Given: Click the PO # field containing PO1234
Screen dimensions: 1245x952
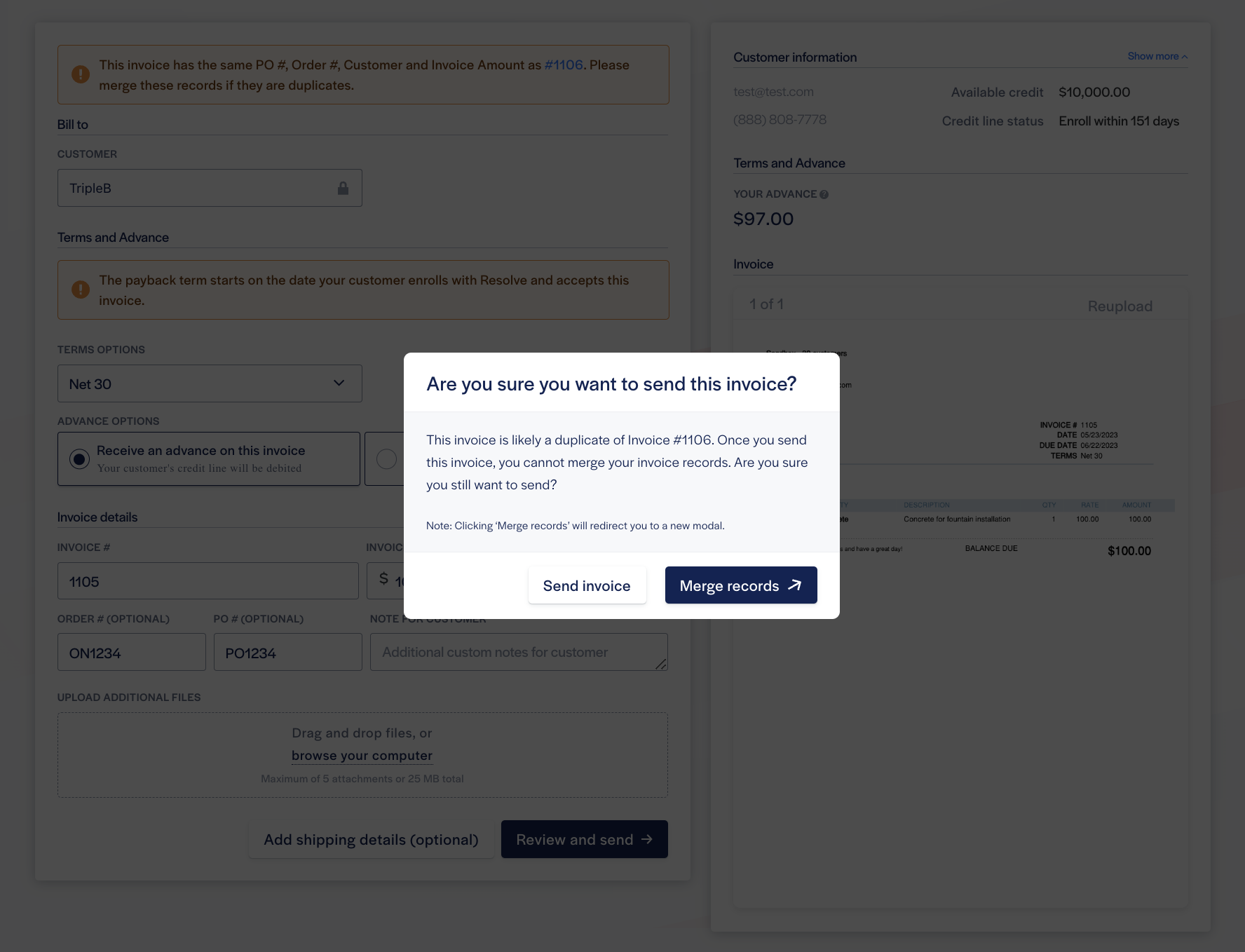Looking at the screenshot, I should click(287, 653).
